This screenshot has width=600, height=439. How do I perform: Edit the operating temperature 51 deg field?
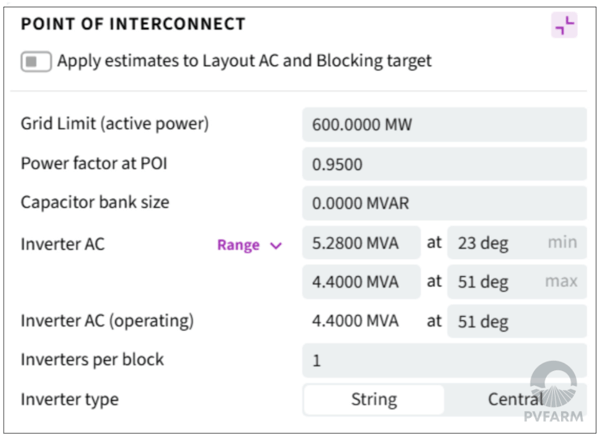coord(517,321)
